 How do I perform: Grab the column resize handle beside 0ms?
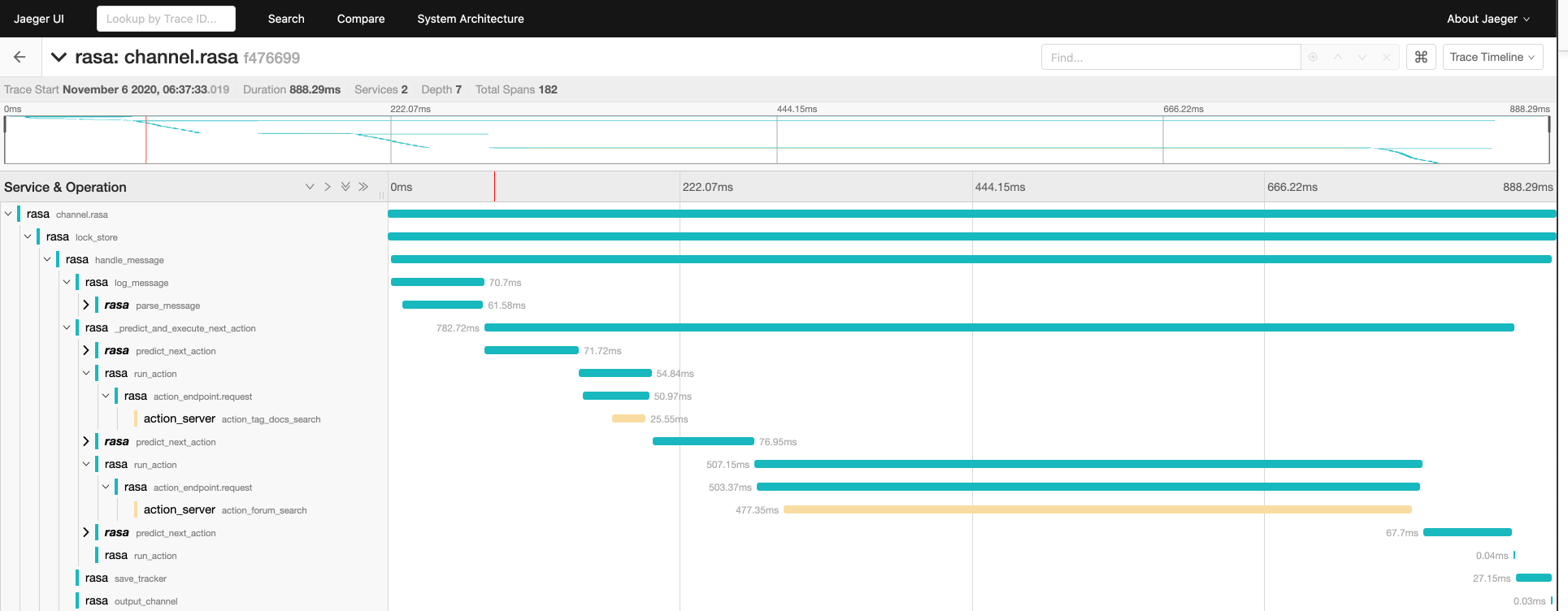(x=381, y=195)
